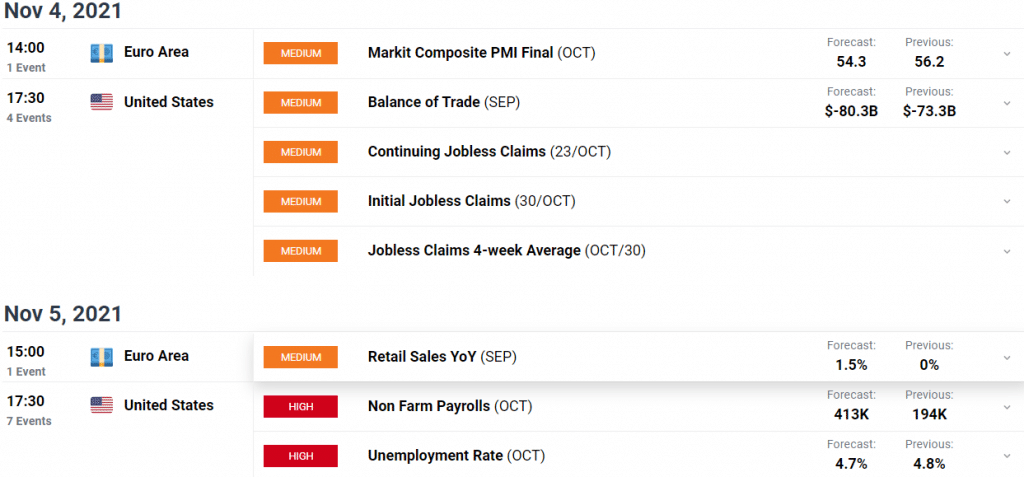Expand Initial Jobless Claims details chevron
This screenshot has height=477, width=1024.
coord(1006,202)
